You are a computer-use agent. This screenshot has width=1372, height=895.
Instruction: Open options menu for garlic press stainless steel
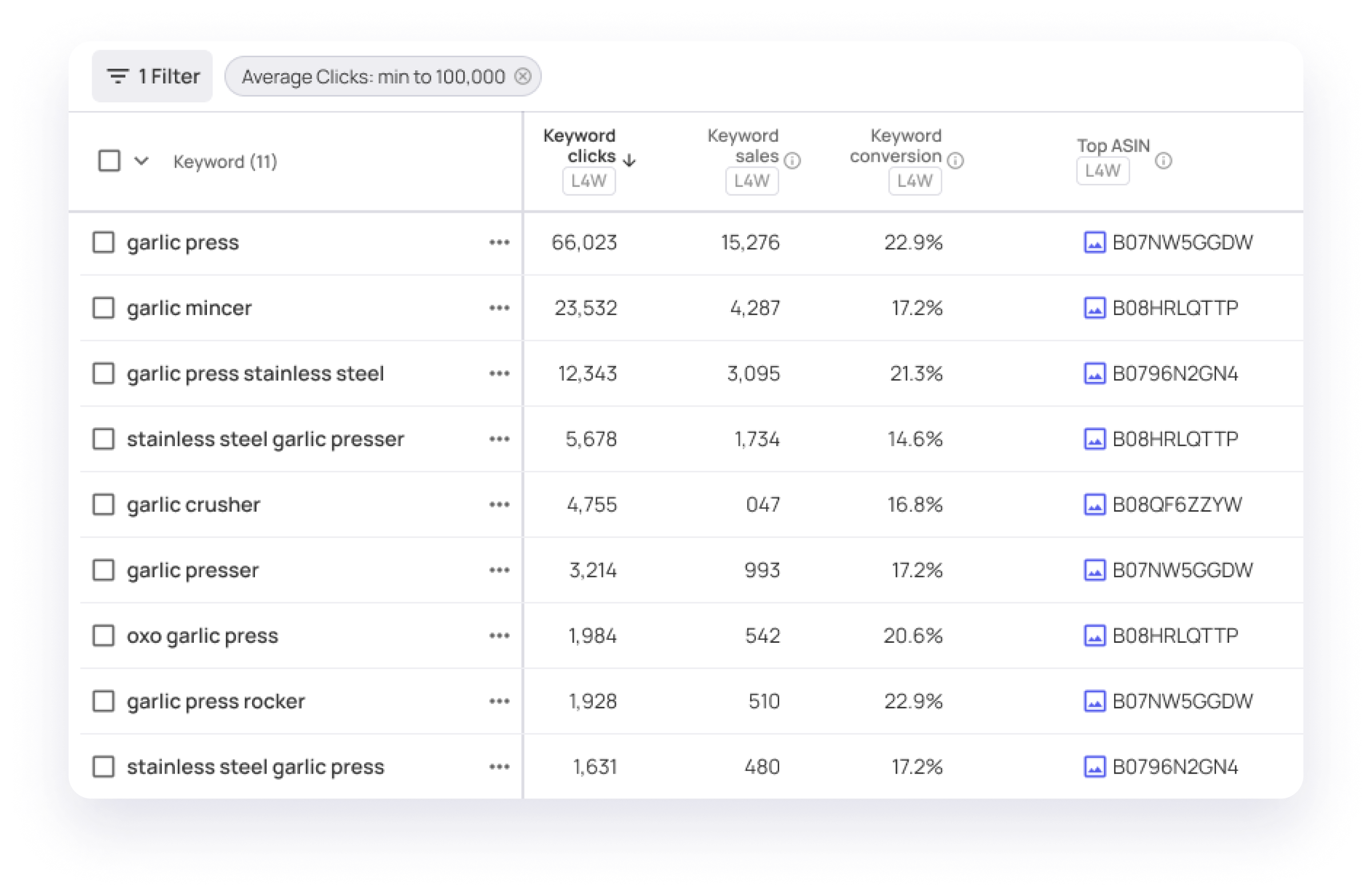[499, 373]
